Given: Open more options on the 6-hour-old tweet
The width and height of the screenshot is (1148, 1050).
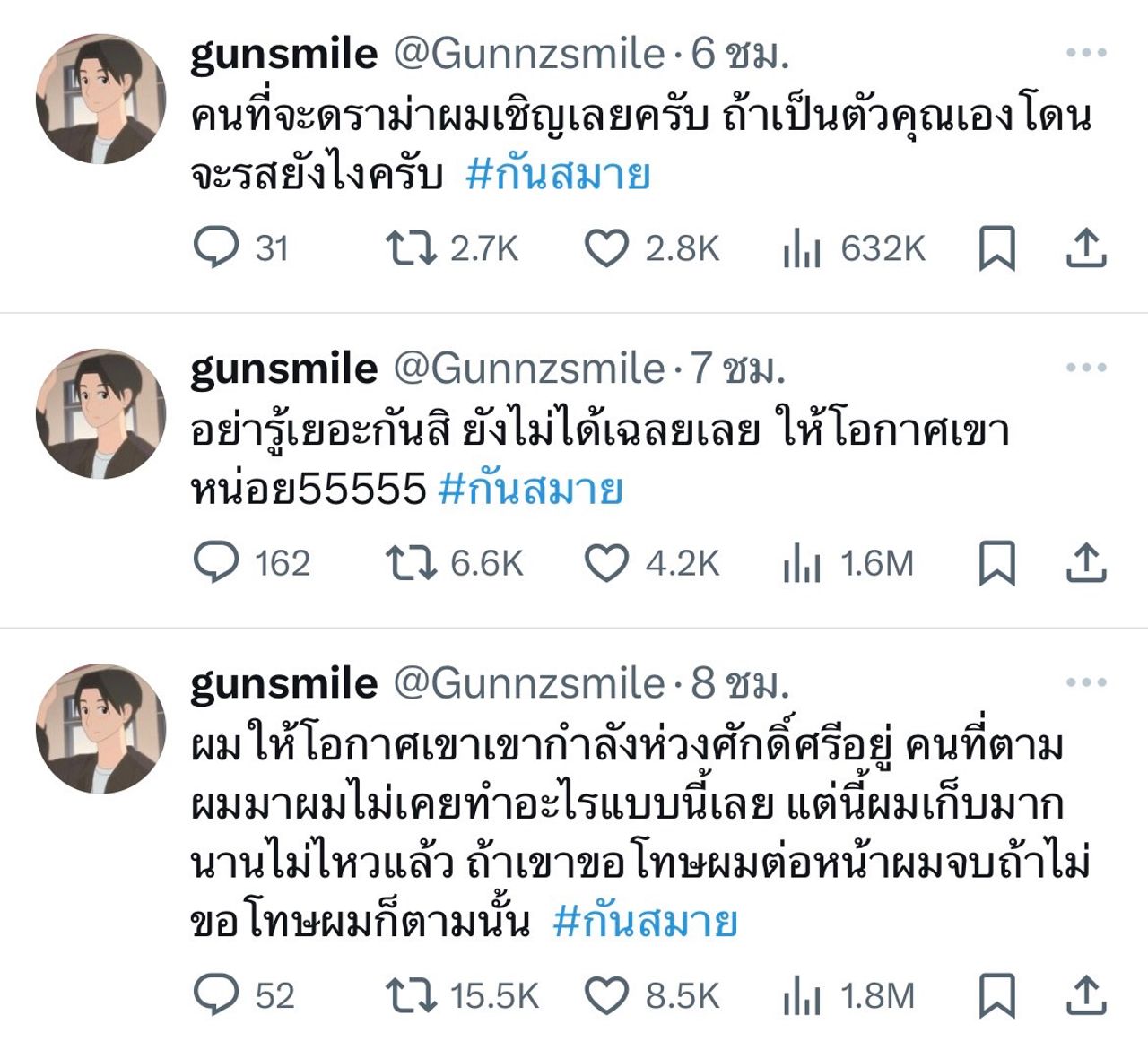Looking at the screenshot, I should [1086, 53].
